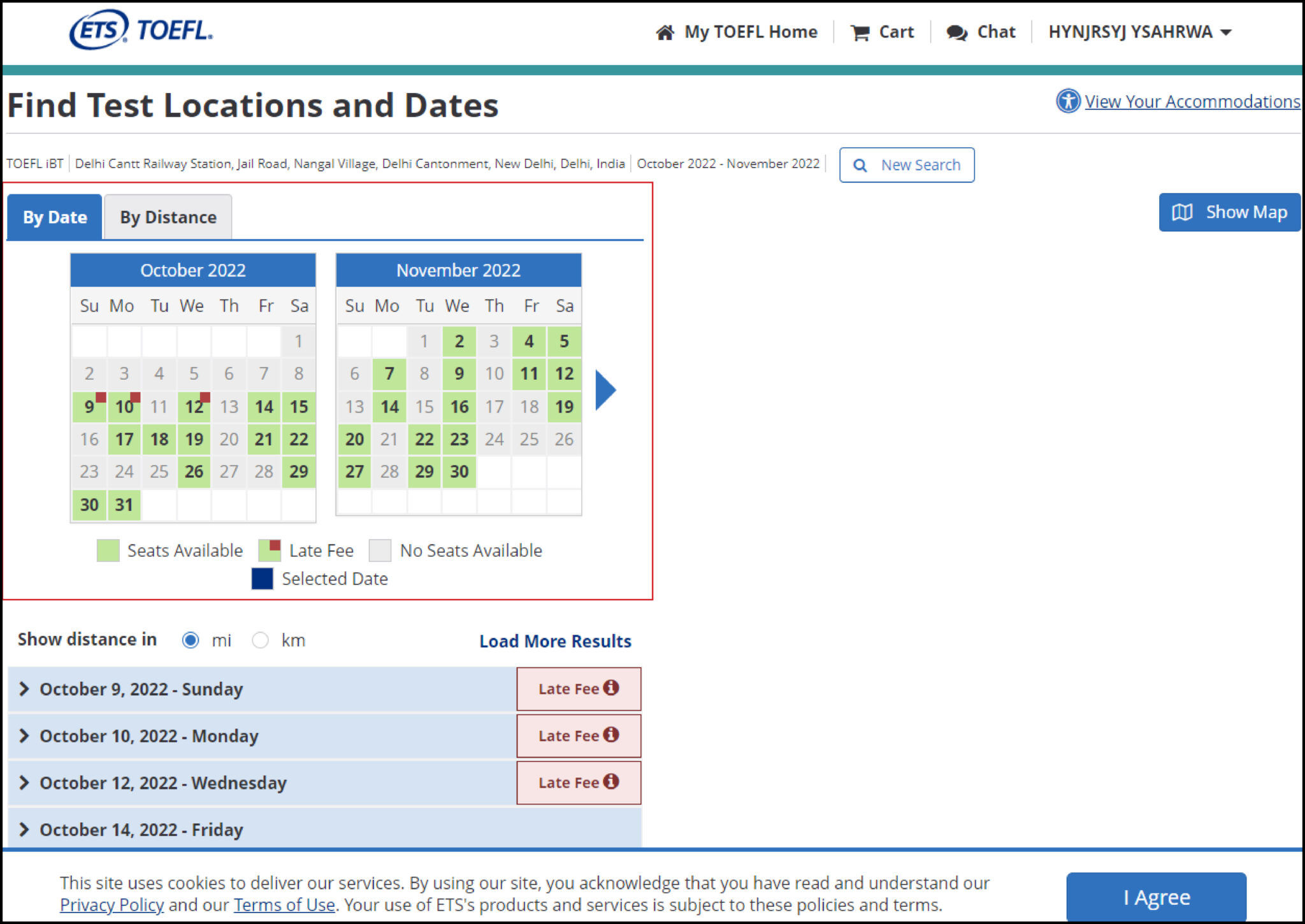The image size is (1305, 924).
Task: Select November 5 in the calendar
Action: [564, 341]
